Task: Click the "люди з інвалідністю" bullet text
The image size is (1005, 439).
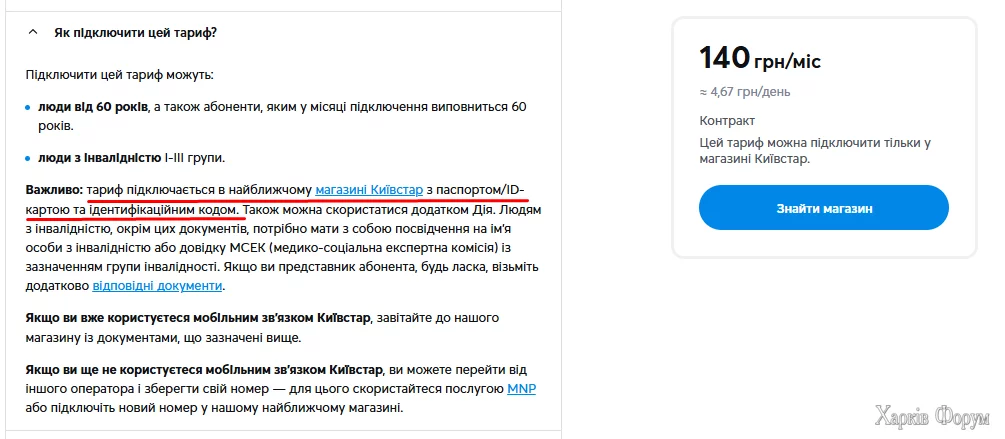Action: (x=99, y=158)
